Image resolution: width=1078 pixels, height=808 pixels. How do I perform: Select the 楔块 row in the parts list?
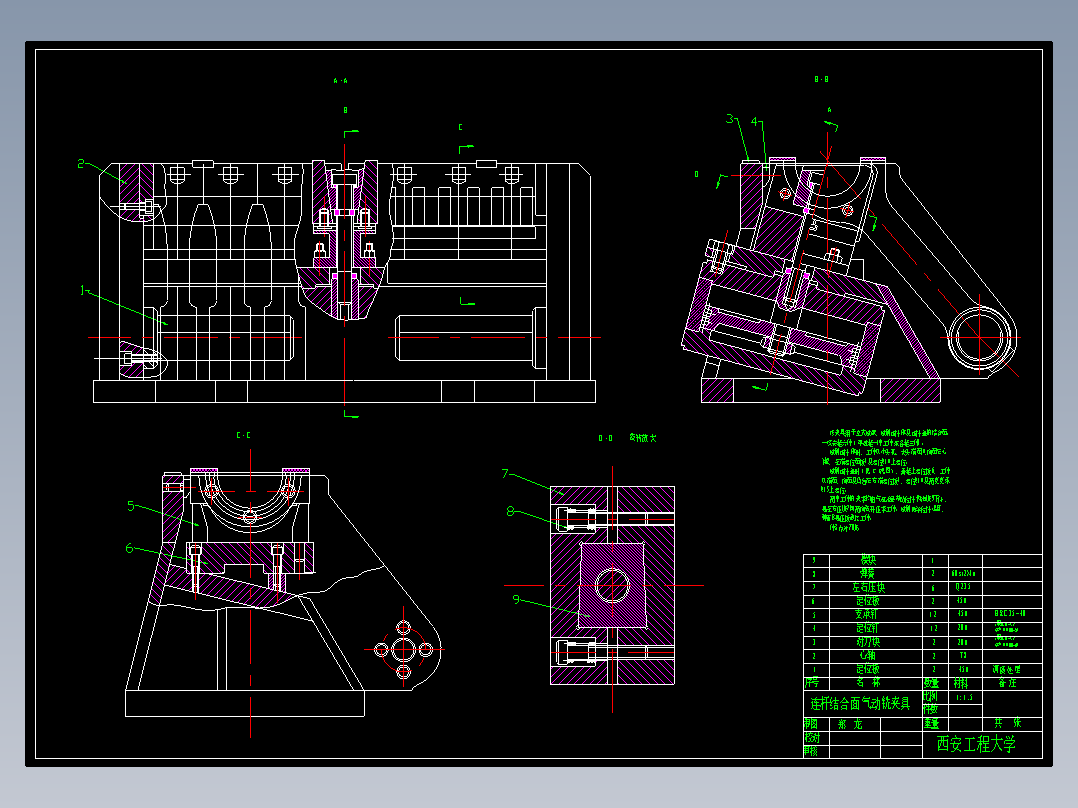[923, 560]
